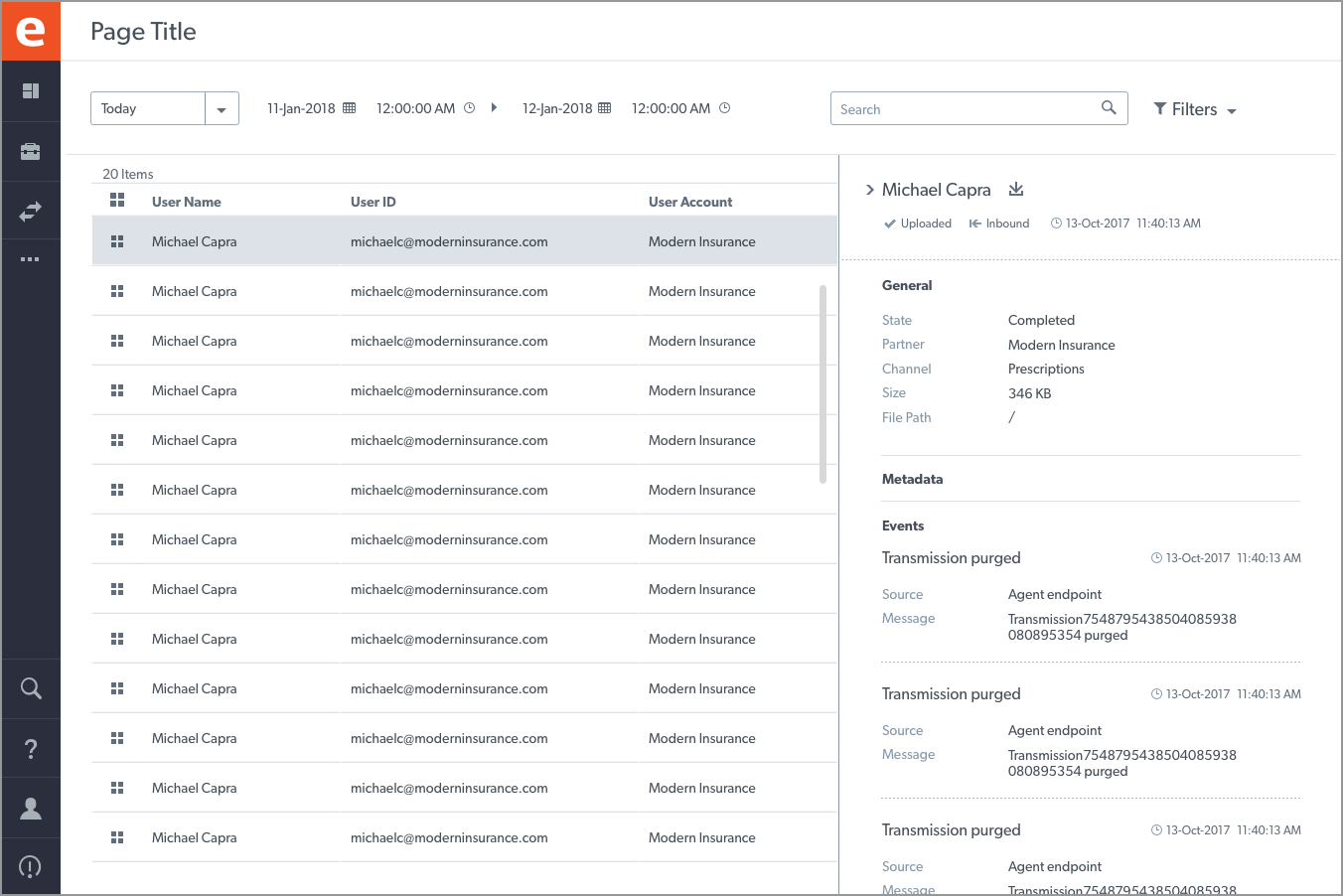Open the end date time clock picker

click(725, 108)
